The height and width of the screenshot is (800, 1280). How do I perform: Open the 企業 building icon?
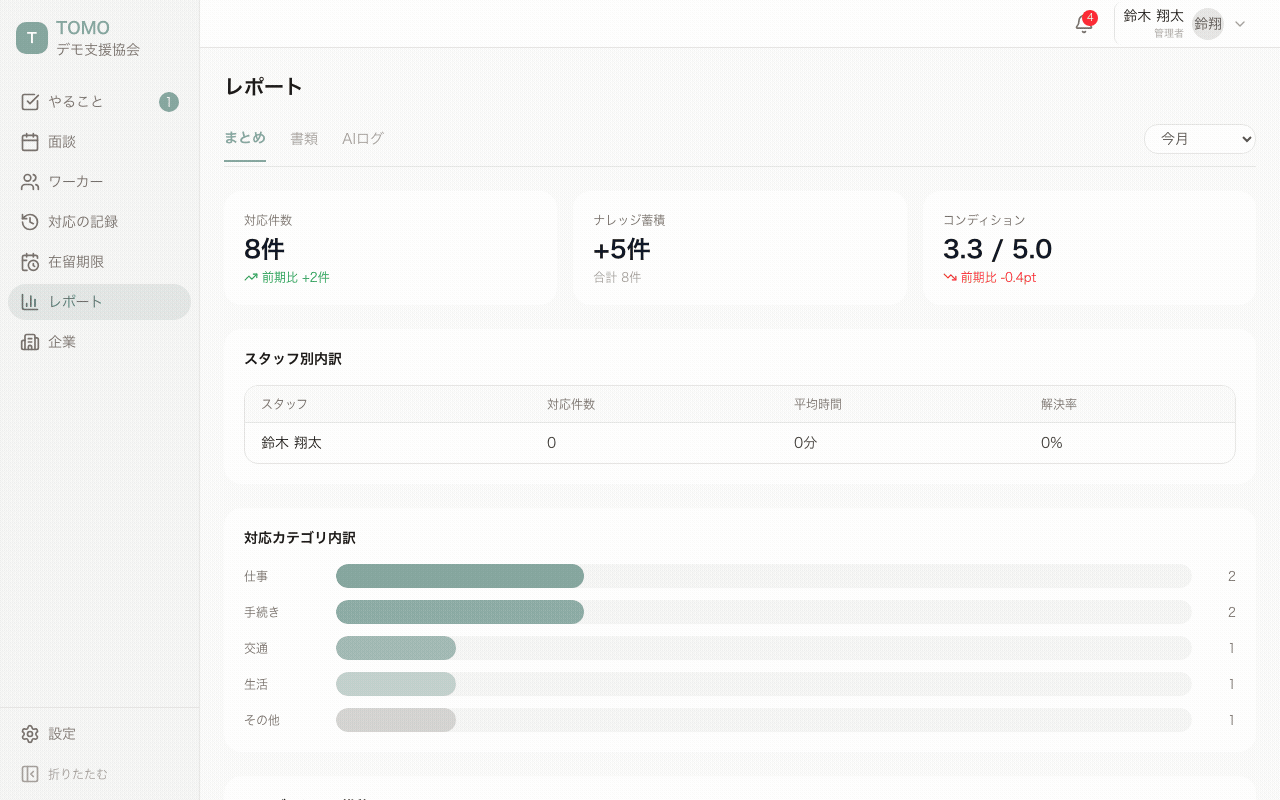click(x=29, y=341)
